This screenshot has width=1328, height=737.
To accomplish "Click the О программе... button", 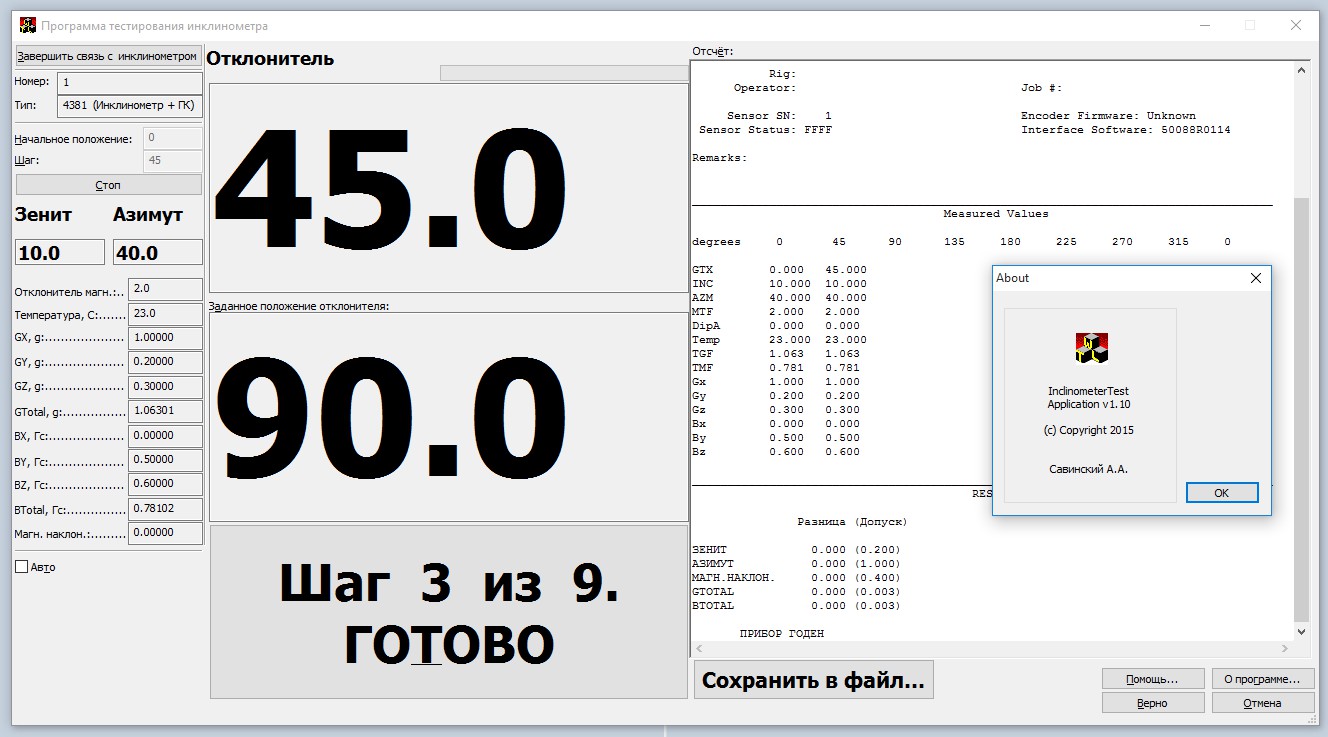I will pos(1262,679).
